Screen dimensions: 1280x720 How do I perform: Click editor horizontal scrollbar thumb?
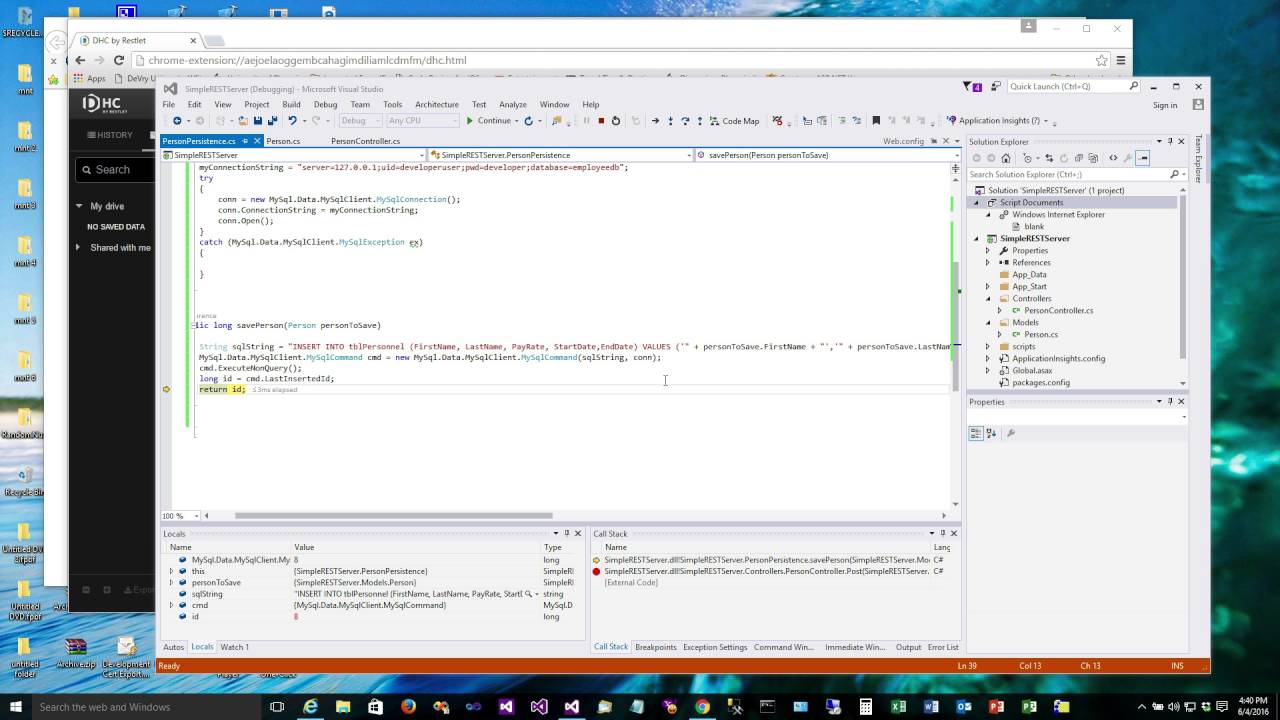[393, 516]
